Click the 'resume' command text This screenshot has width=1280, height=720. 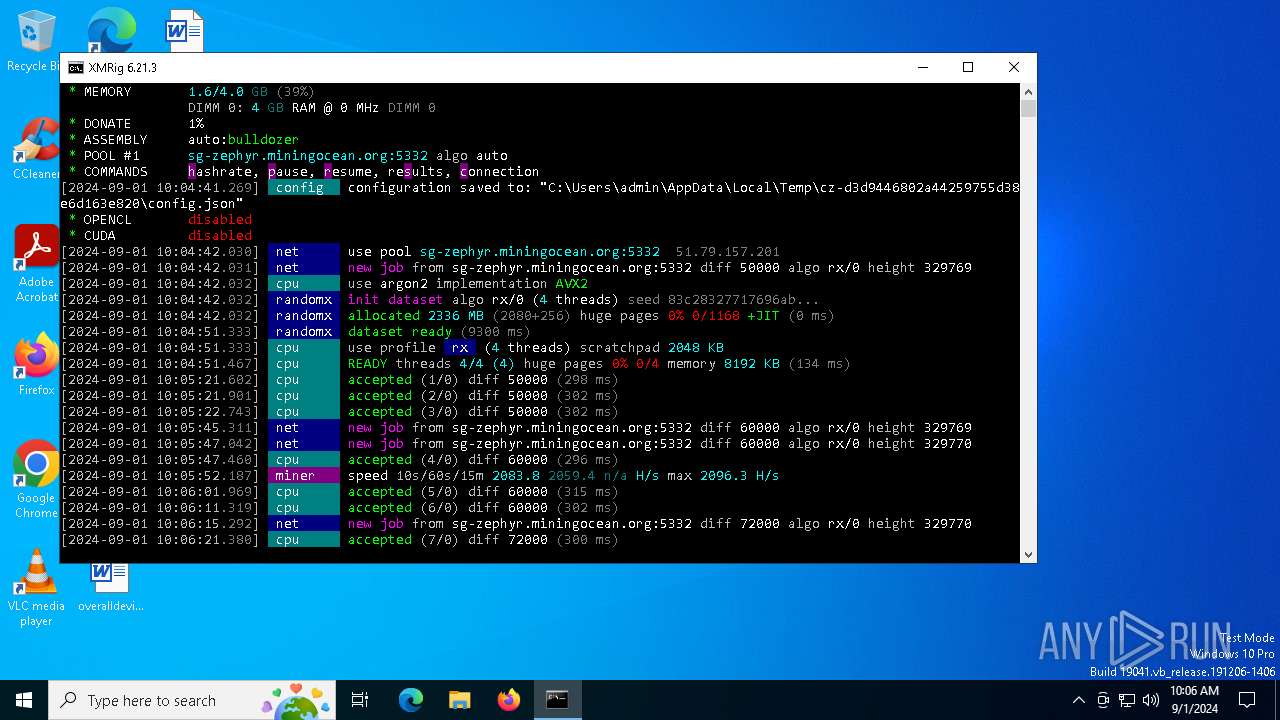coord(347,172)
